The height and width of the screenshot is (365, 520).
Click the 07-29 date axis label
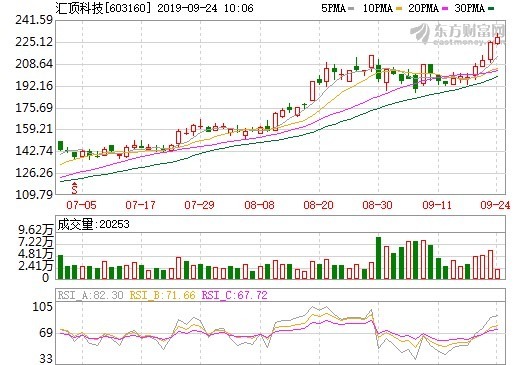pyautogui.click(x=199, y=205)
